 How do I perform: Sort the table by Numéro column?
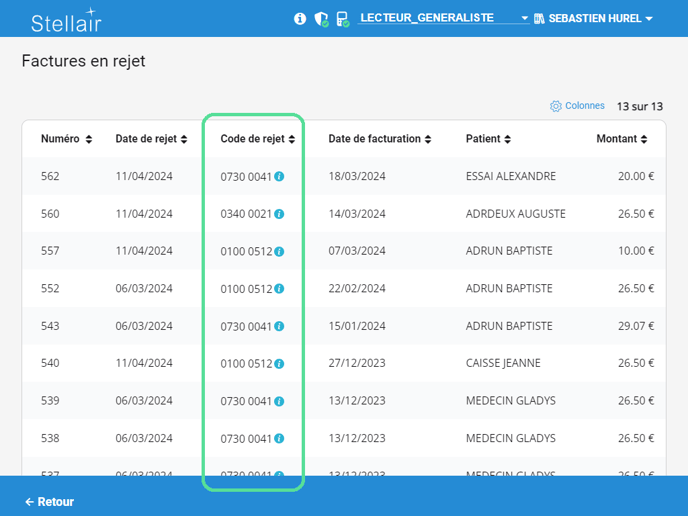click(x=66, y=139)
